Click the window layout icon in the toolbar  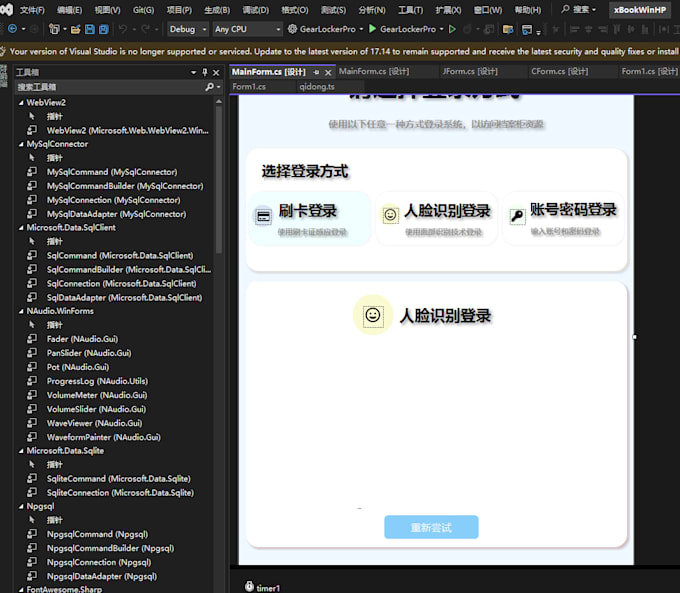526,29
